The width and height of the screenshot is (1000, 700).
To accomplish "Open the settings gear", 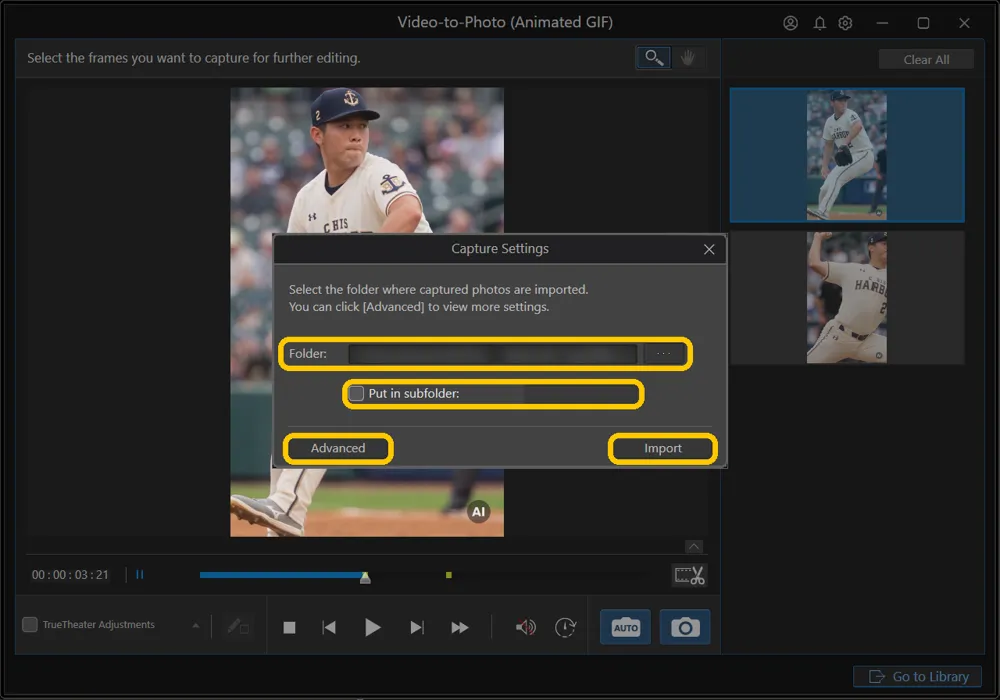I will (x=846, y=23).
